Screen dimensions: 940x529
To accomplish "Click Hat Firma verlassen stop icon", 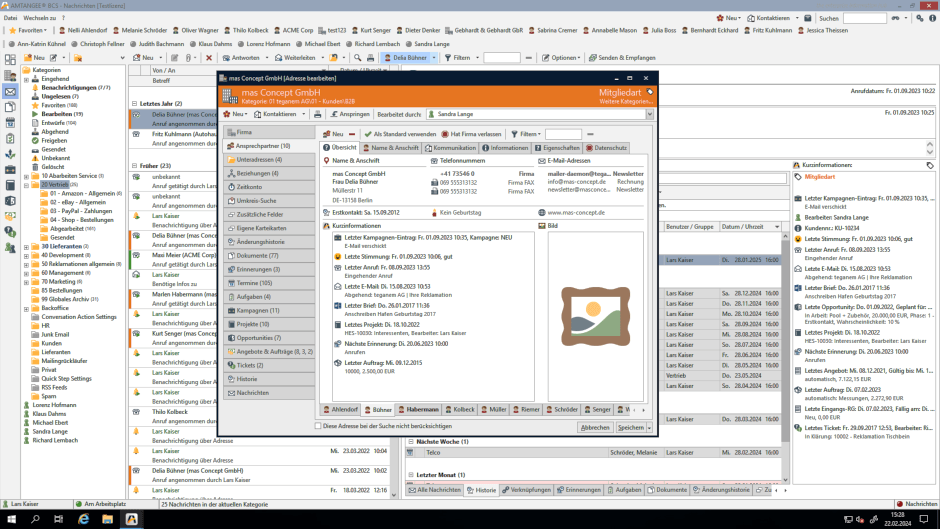I will 445,134.
